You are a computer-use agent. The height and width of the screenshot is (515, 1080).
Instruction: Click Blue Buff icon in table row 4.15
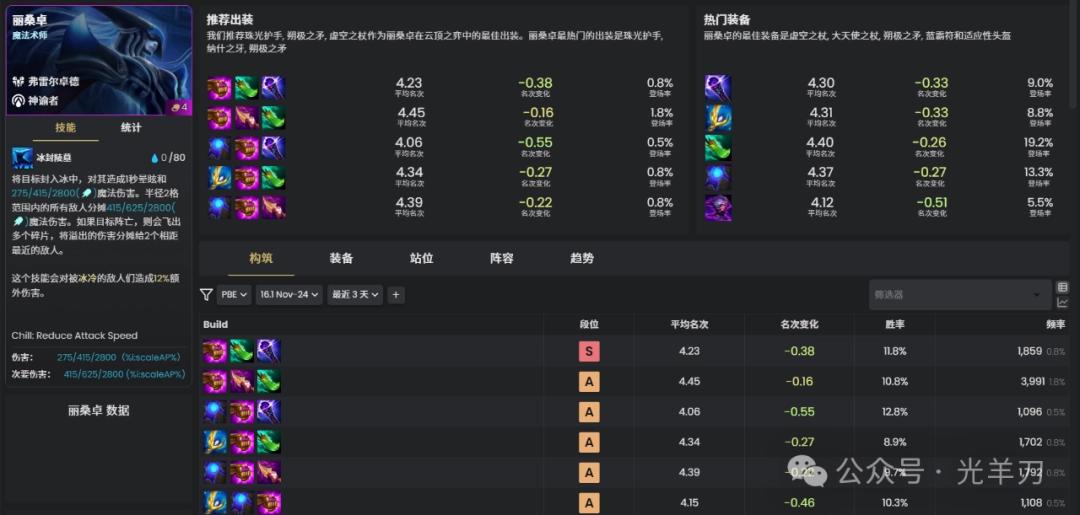point(242,503)
